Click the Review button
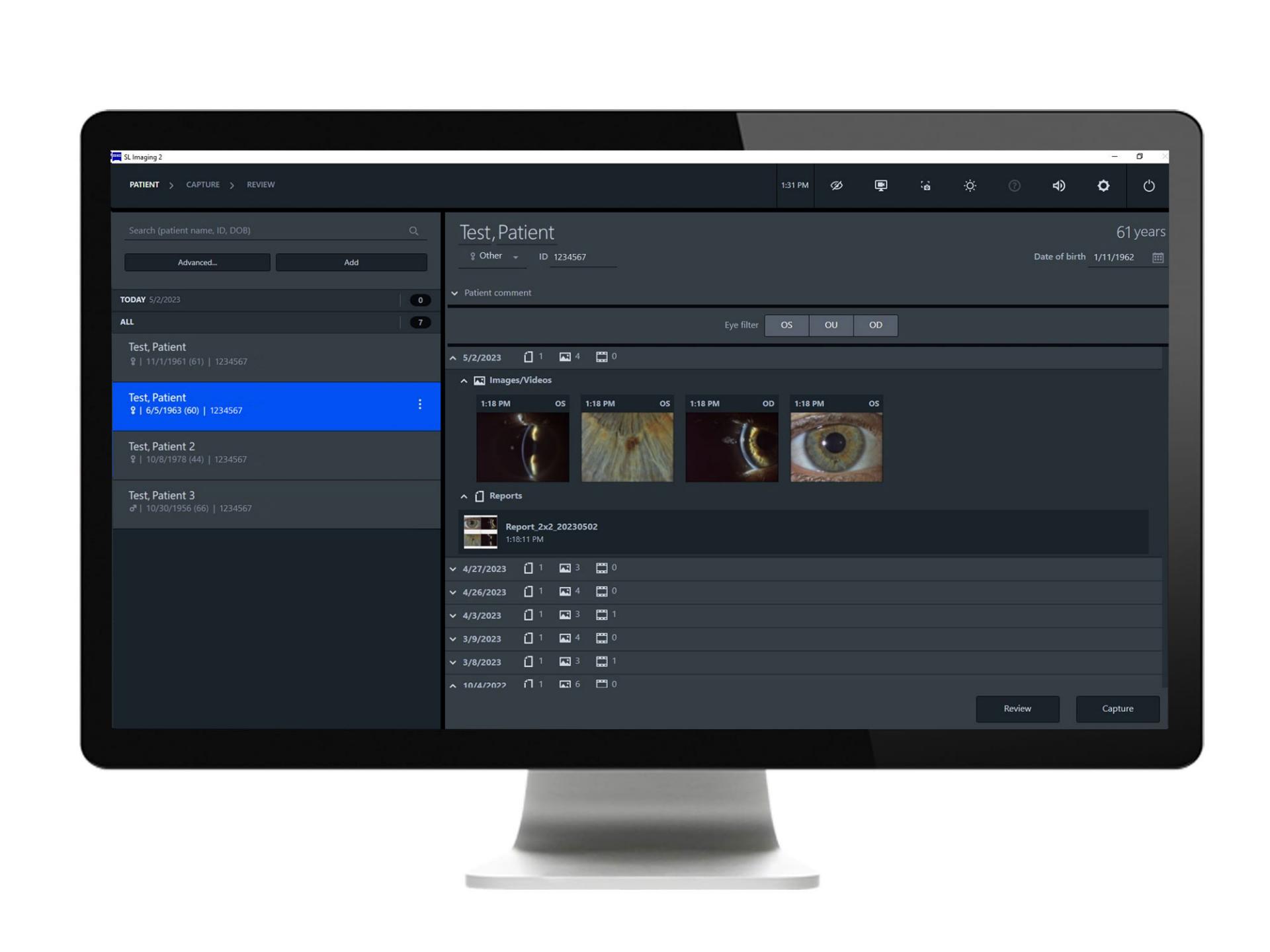 click(1019, 708)
